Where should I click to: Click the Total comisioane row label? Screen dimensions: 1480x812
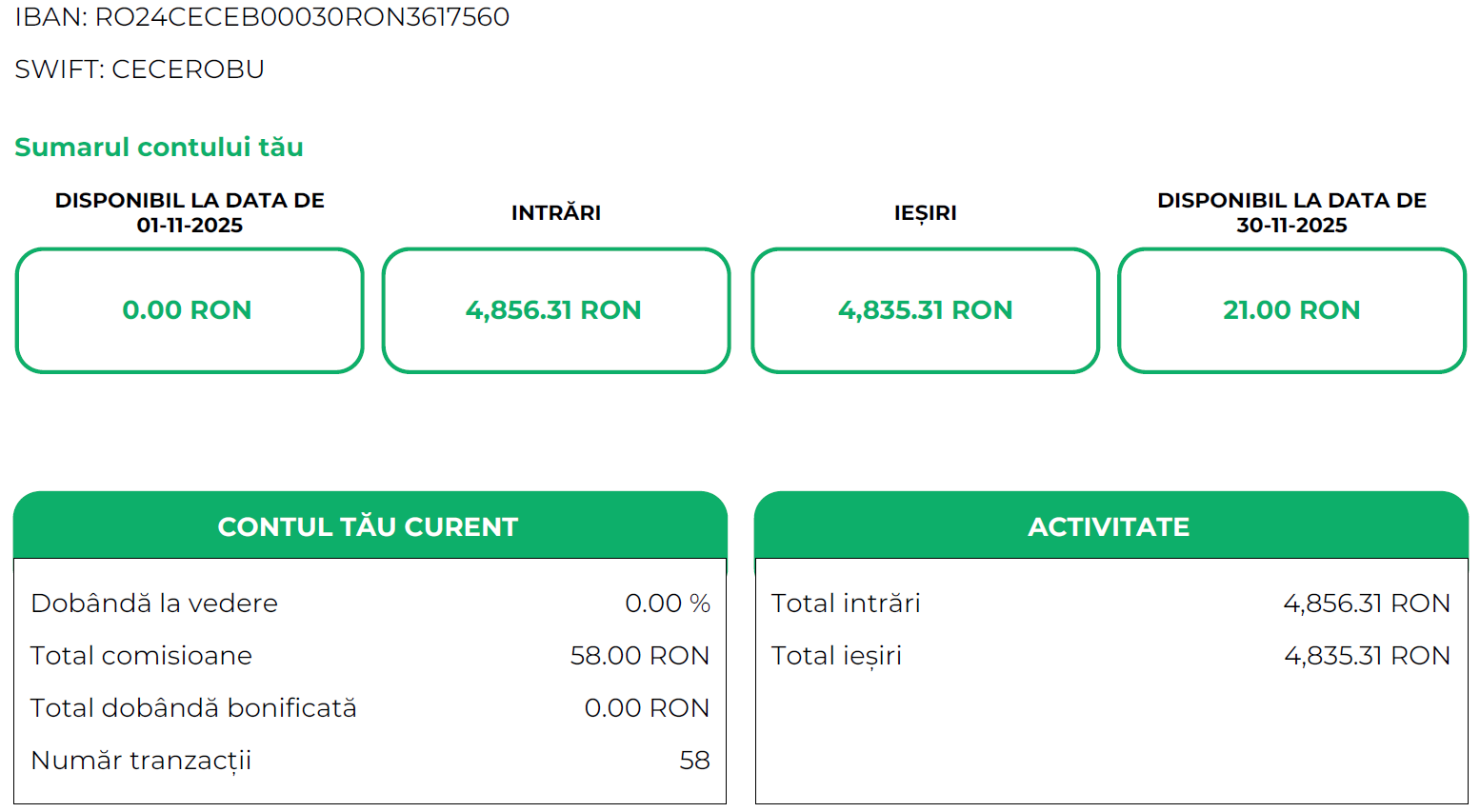[x=141, y=656]
